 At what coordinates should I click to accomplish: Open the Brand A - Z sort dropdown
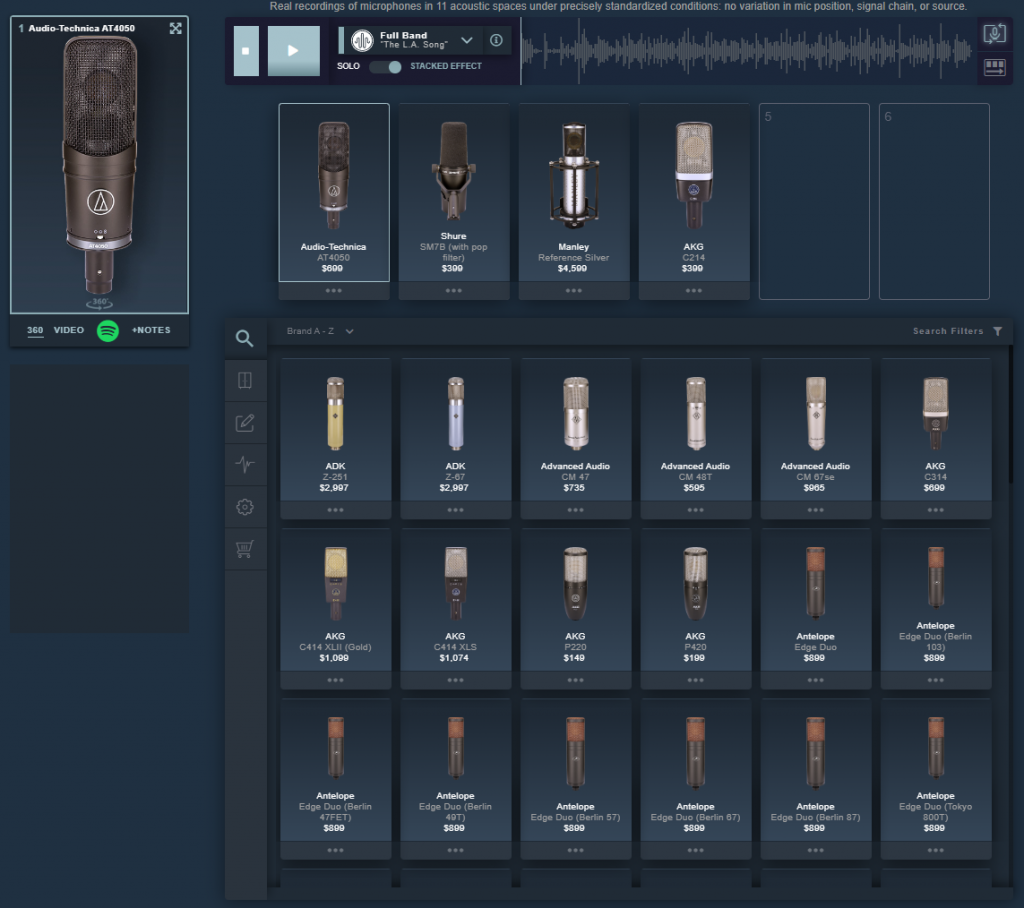[321, 331]
